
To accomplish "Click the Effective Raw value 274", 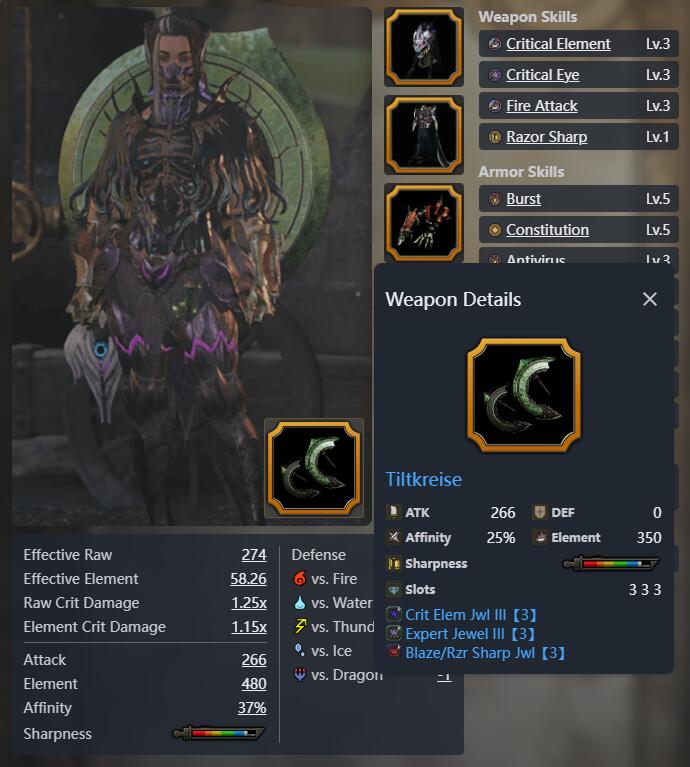I will (254, 555).
